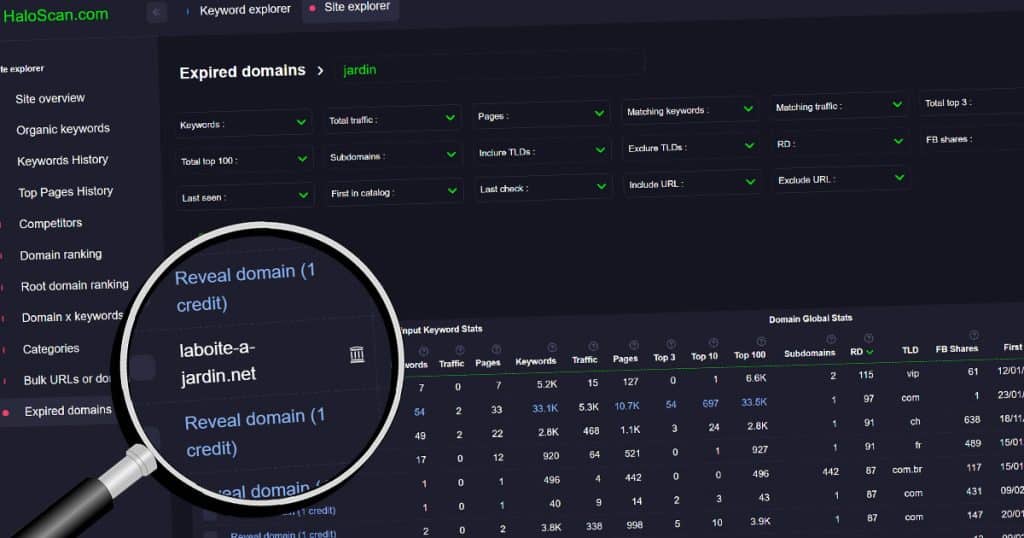The image size is (1024, 538).
Task: Click the Top 100 column header
Action: [x=749, y=355]
